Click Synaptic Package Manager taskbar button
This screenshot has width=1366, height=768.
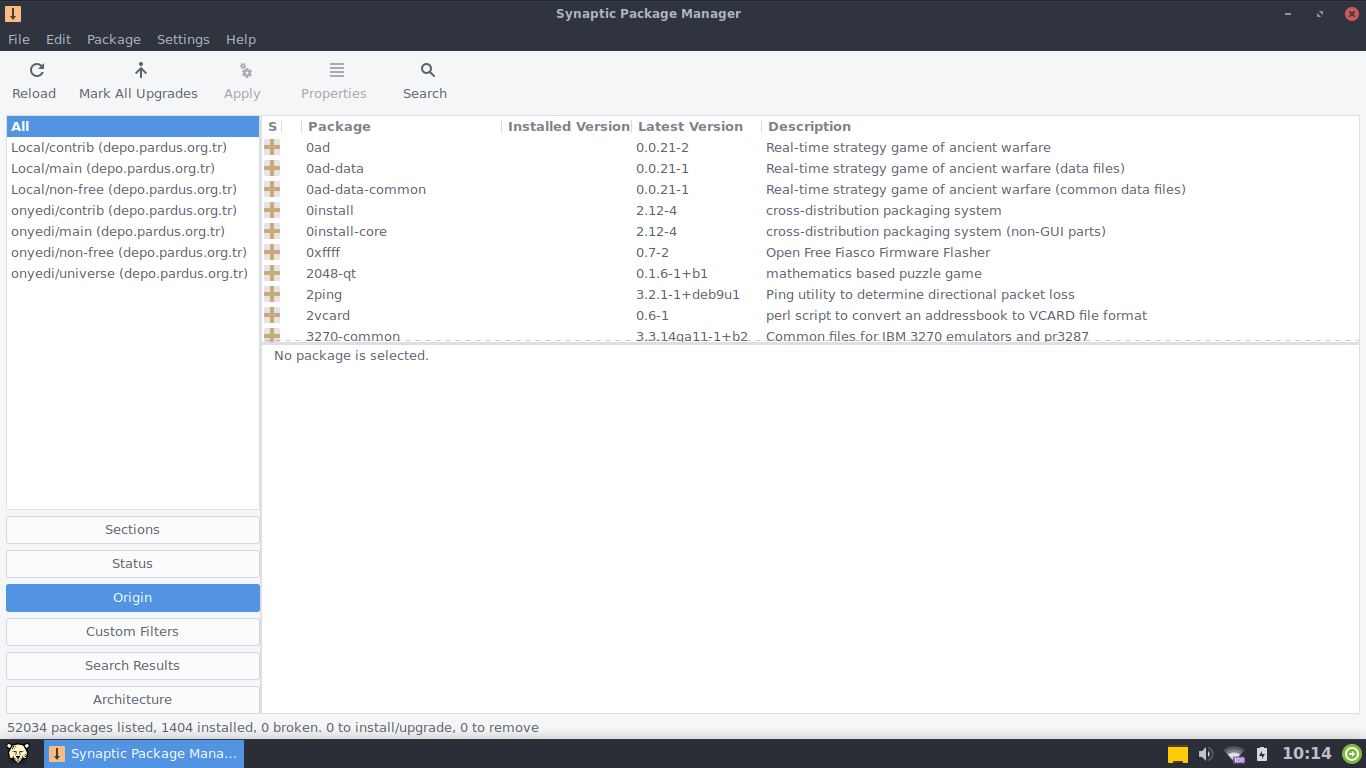tap(144, 754)
